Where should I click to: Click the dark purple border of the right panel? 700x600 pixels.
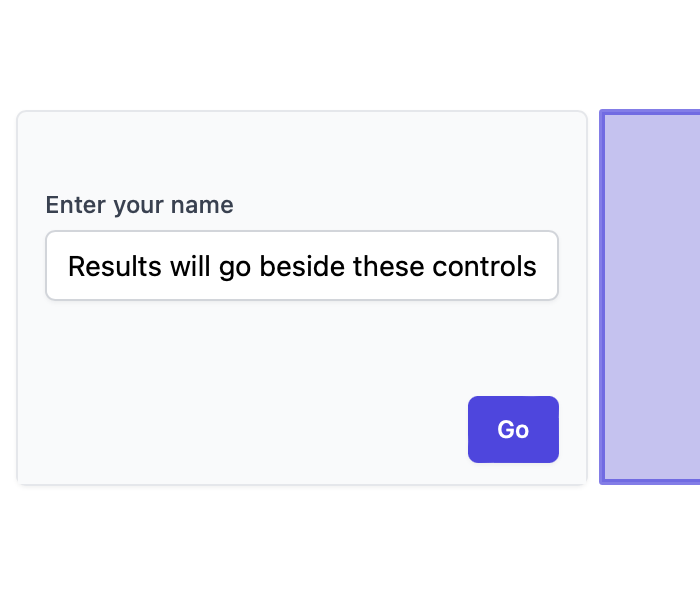click(602, 297)
